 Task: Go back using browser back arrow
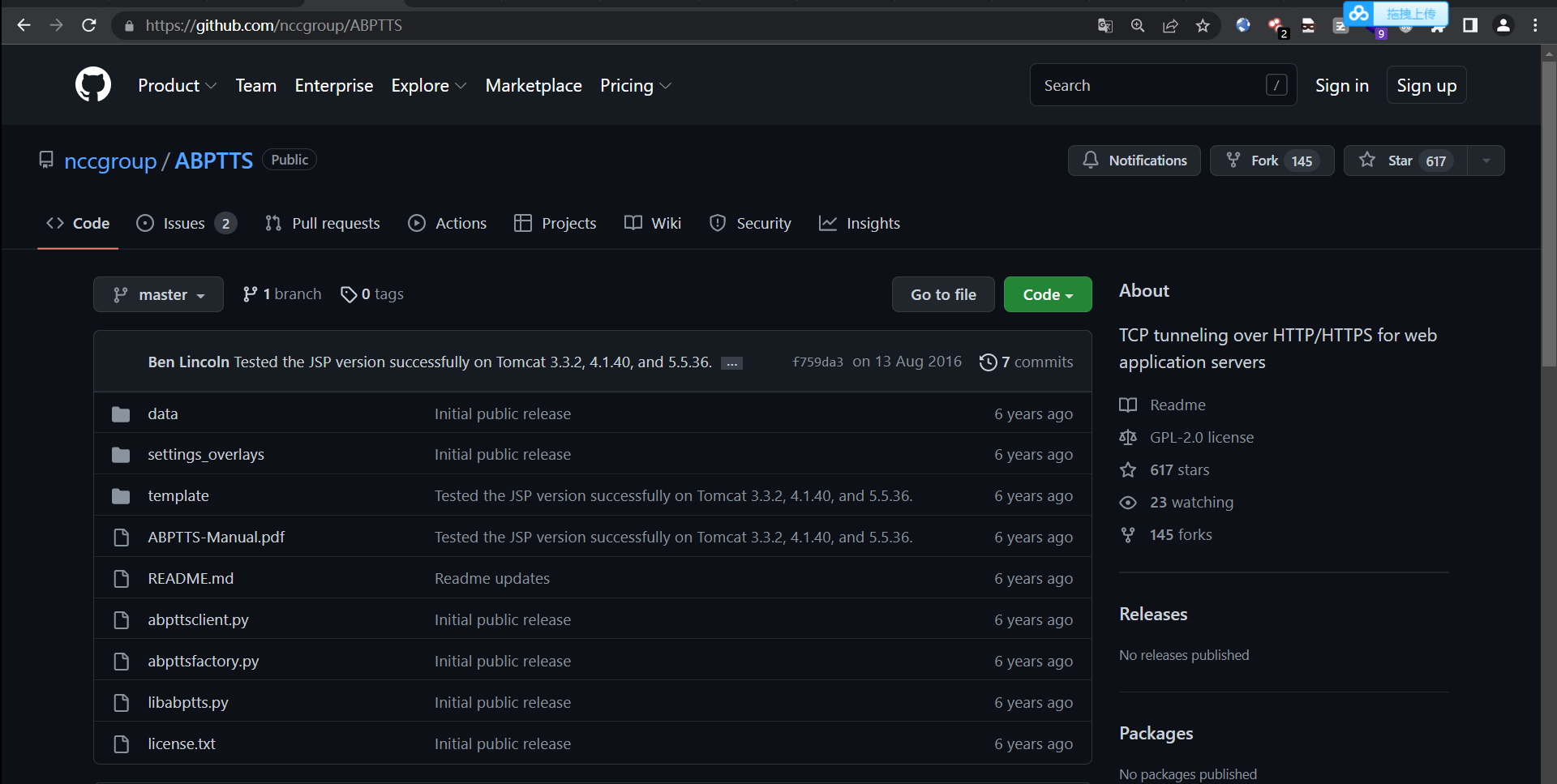pyautogui.click(x=24, y=25)
